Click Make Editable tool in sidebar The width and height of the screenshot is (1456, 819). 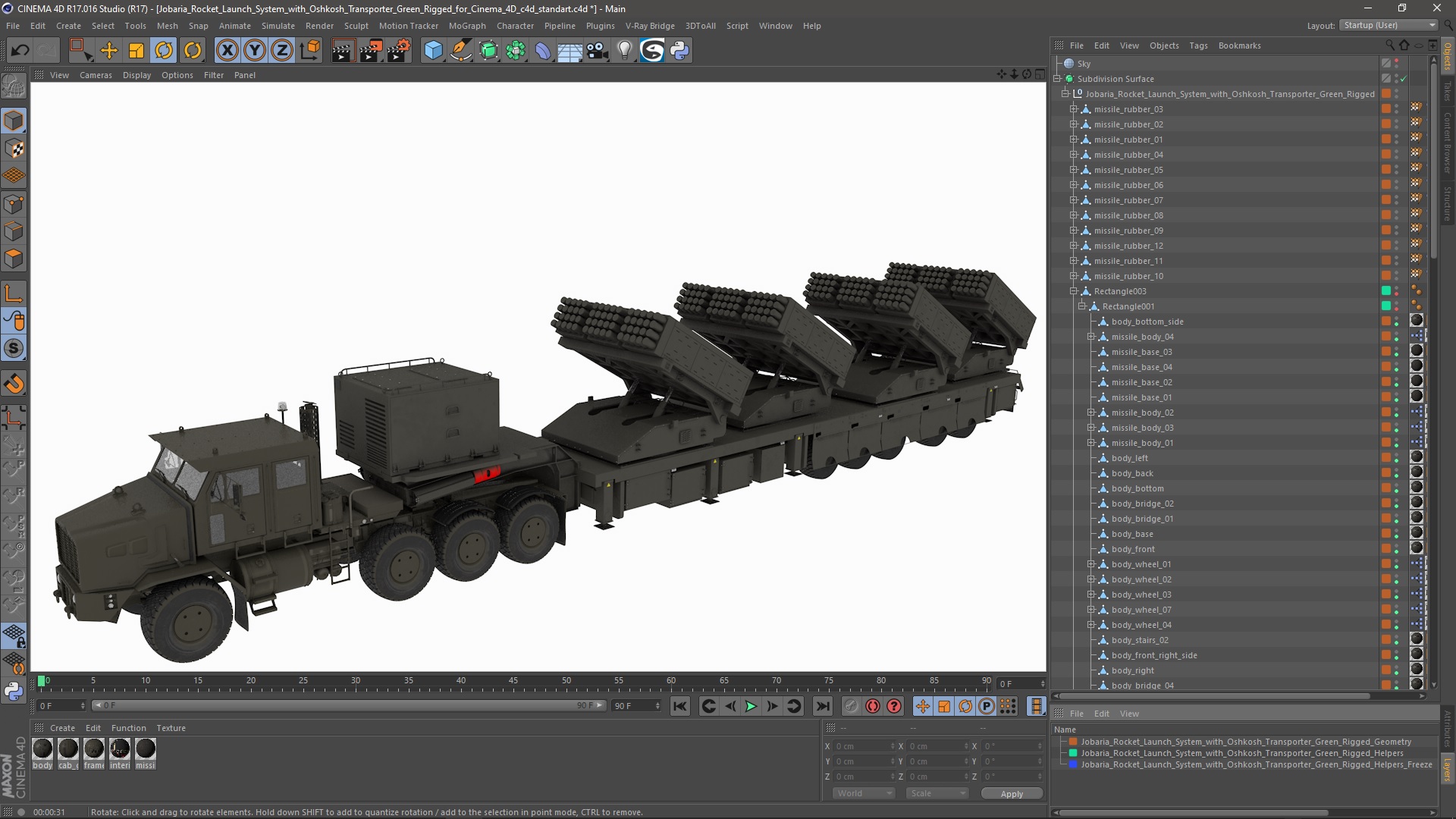pyautogui.click(x=14, y=87)
